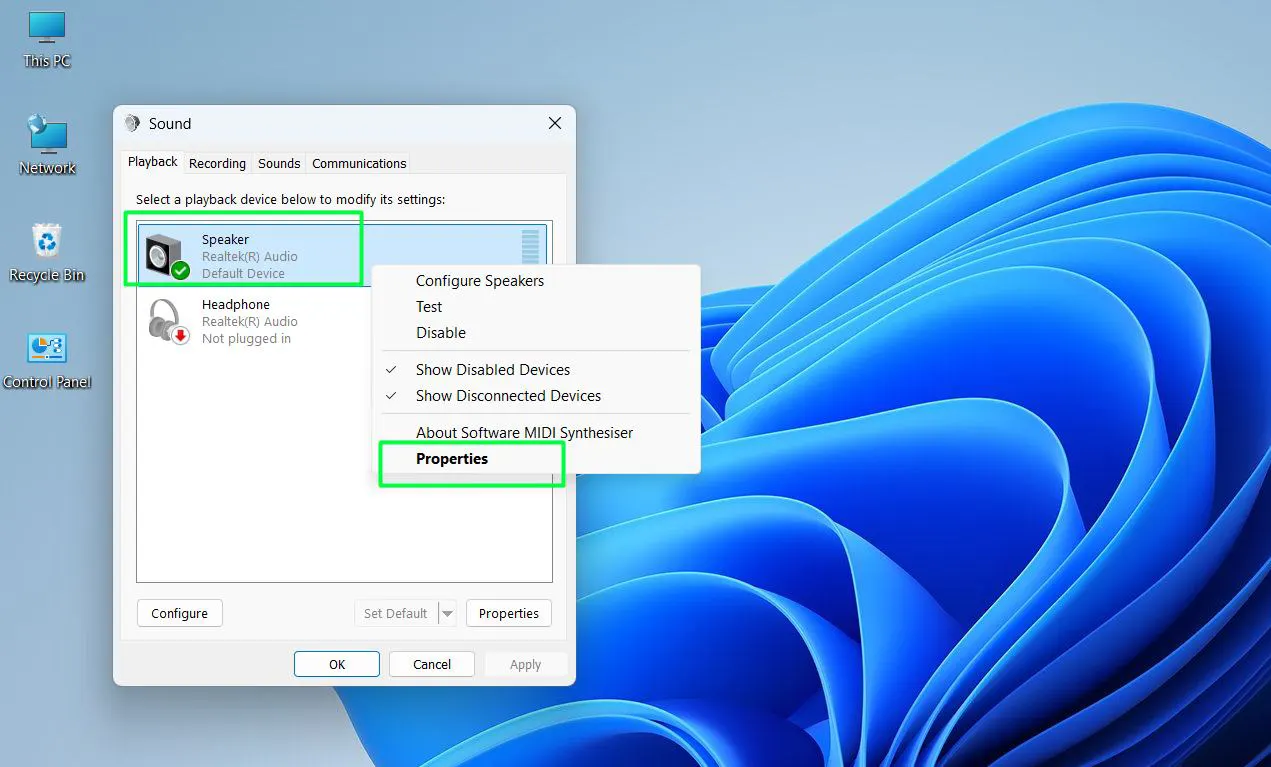Select Properties from the context menu
The image size is (1271, 767).
tap(451, 458)
